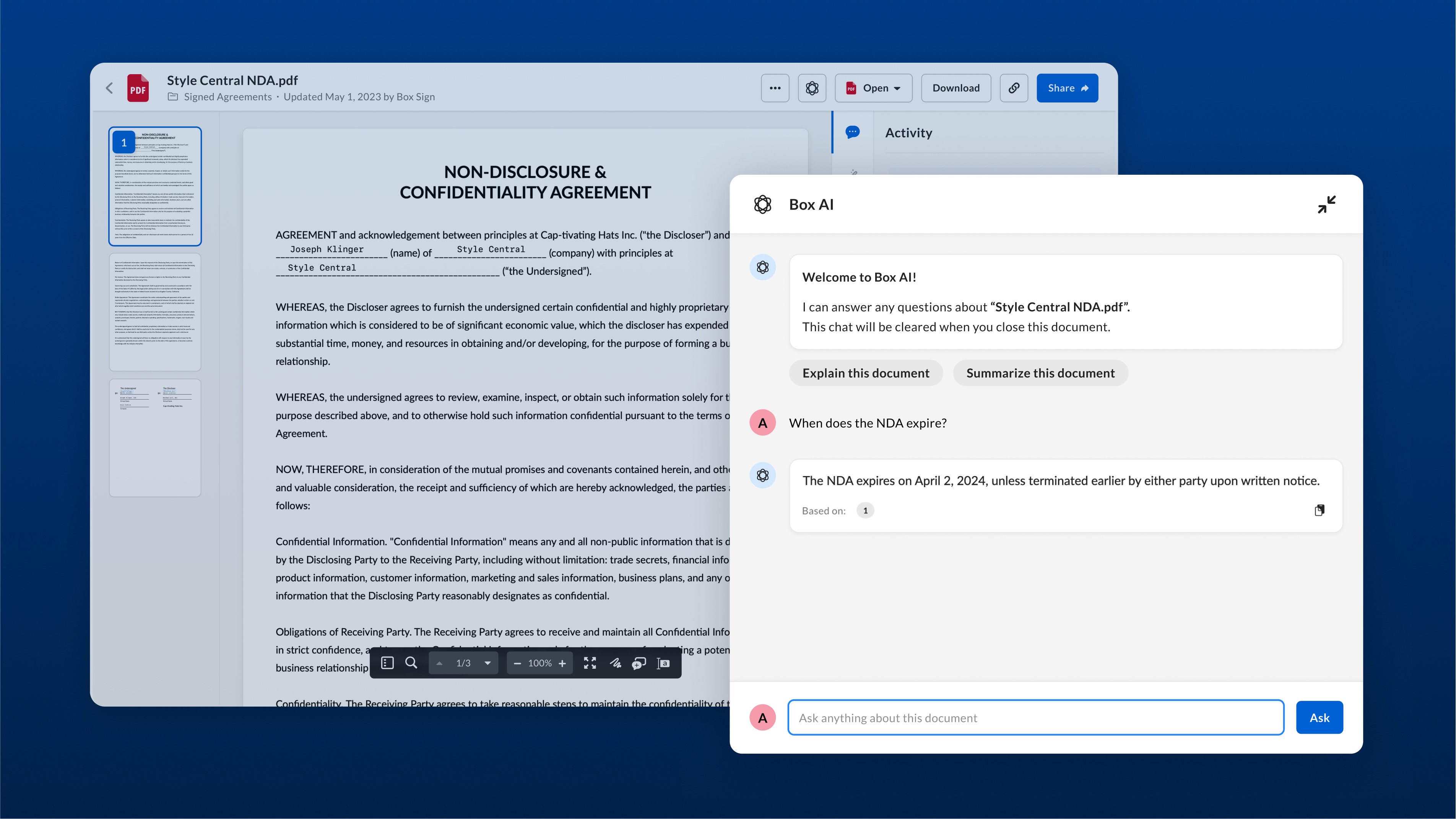The width and height of the screenshot is (1456, 819).
Task: Click the link/share icon in top toolbar
Action: (x=1014, y=88)
